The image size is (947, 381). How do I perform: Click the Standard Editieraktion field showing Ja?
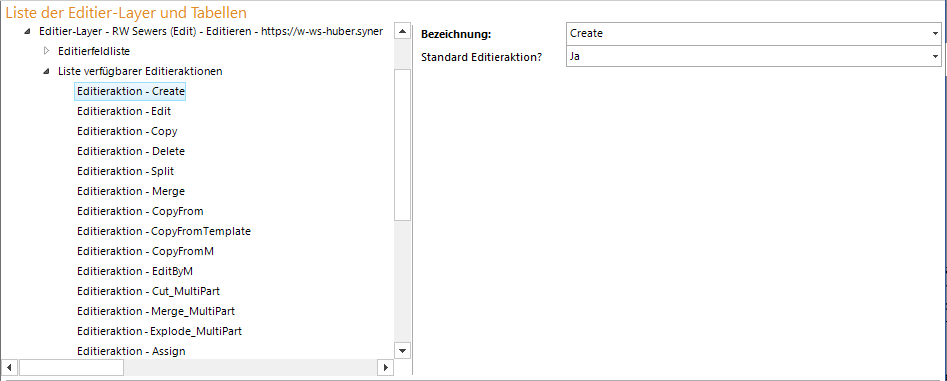(754, 57)
